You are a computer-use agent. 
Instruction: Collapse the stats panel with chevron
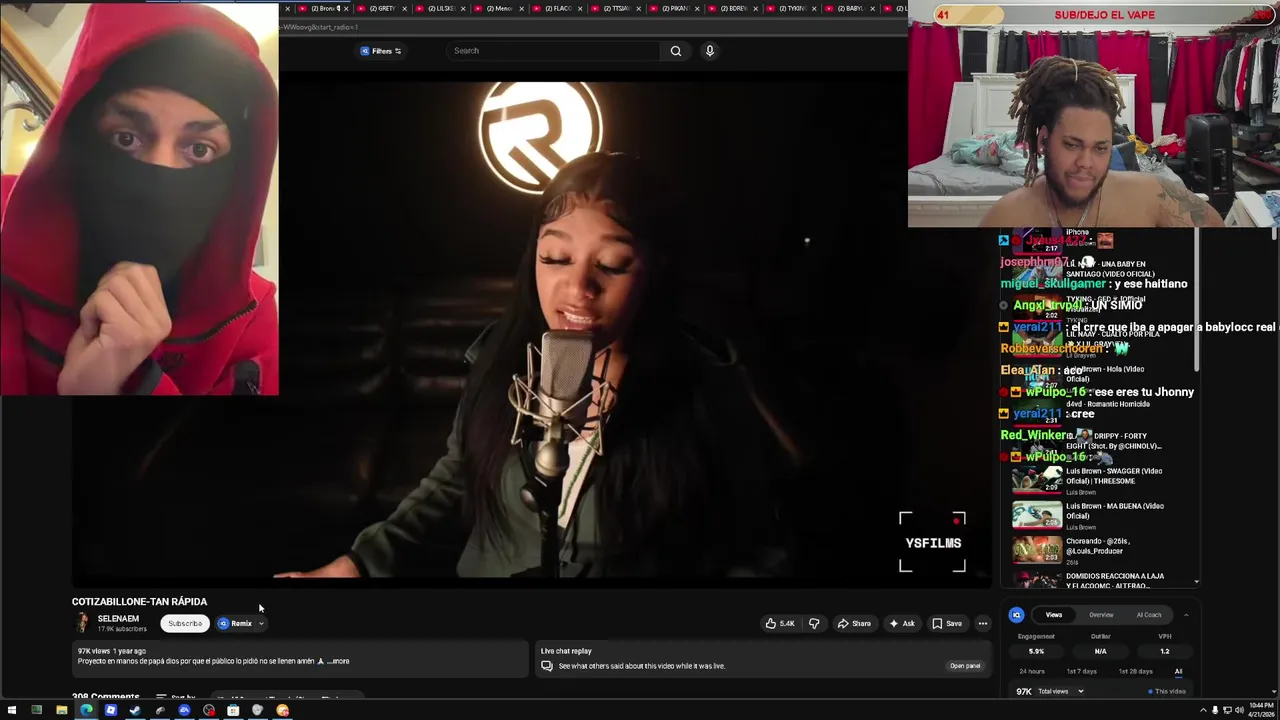[x=1186, y=615]
